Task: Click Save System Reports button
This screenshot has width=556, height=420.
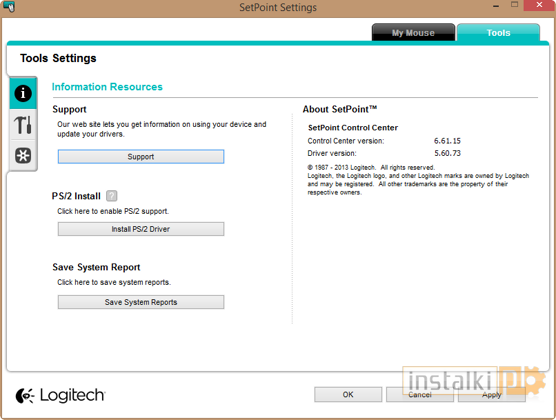Action: (x=141, y=302)
